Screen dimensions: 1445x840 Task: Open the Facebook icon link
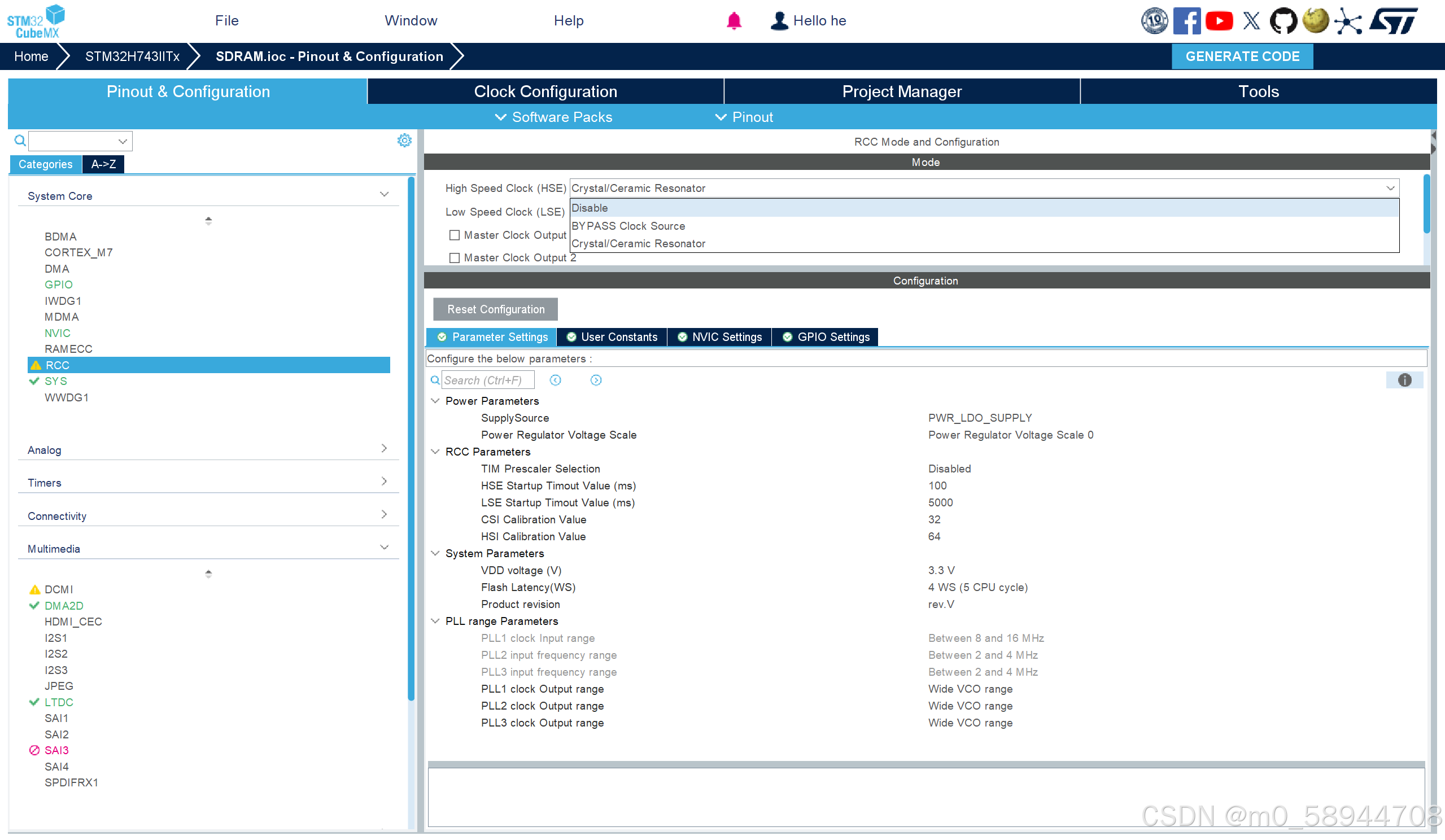coord(1186,21)
